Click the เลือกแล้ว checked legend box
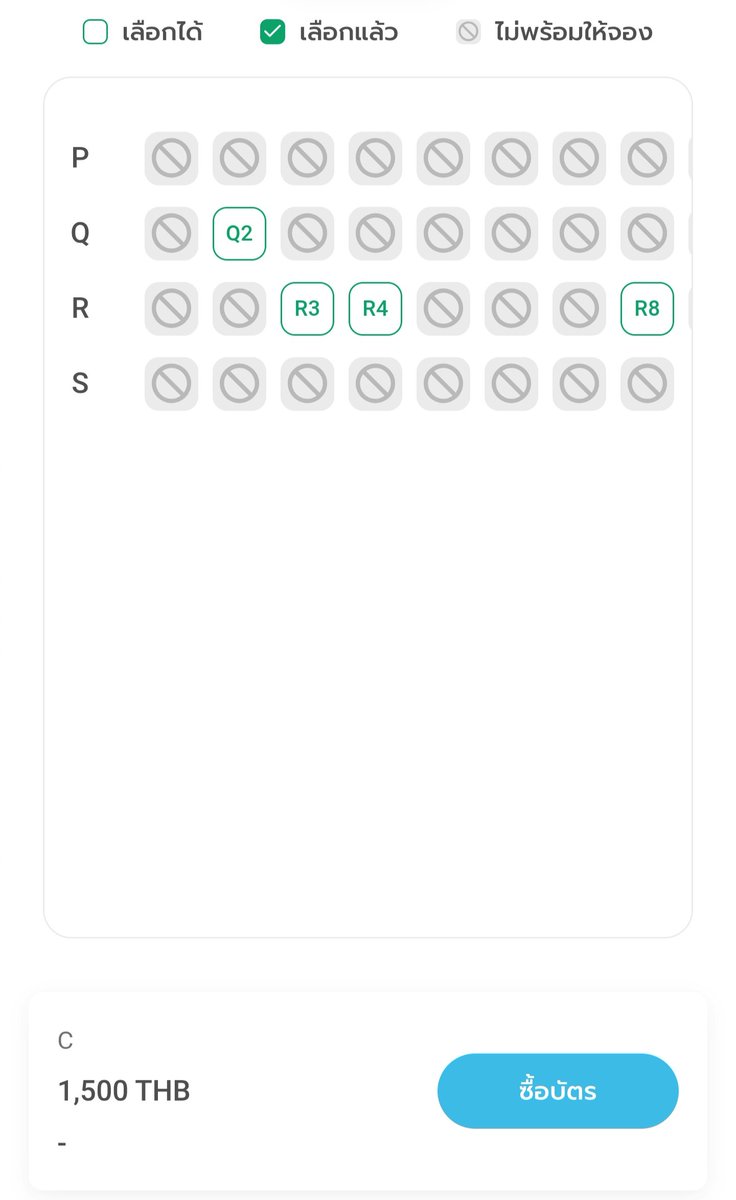This screenshot has width=736, height=1200. point(272,32)
